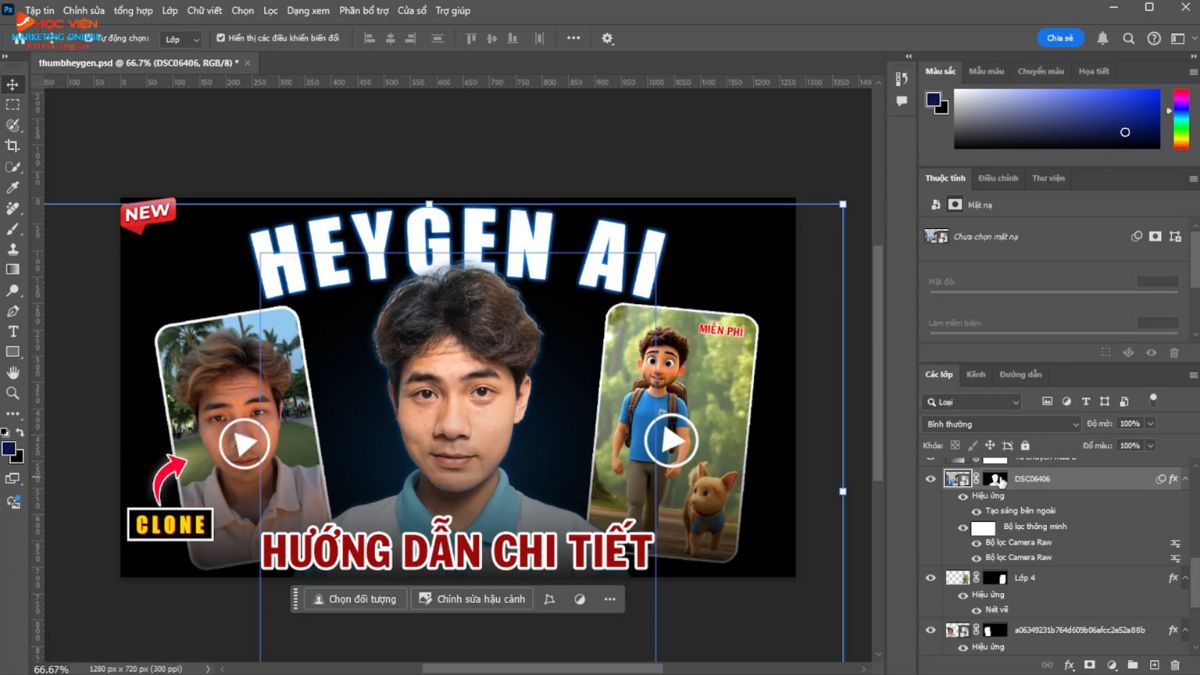Select the Eyedropper tool
1200x675 pixels.
(x=13, y=187)
